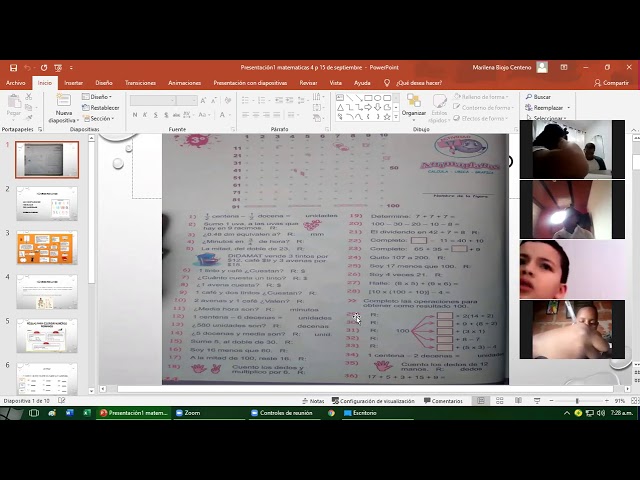The width and height of the screenshot is (640, 480).
Task: Open the font size combo box
Action: pos(187,100)
